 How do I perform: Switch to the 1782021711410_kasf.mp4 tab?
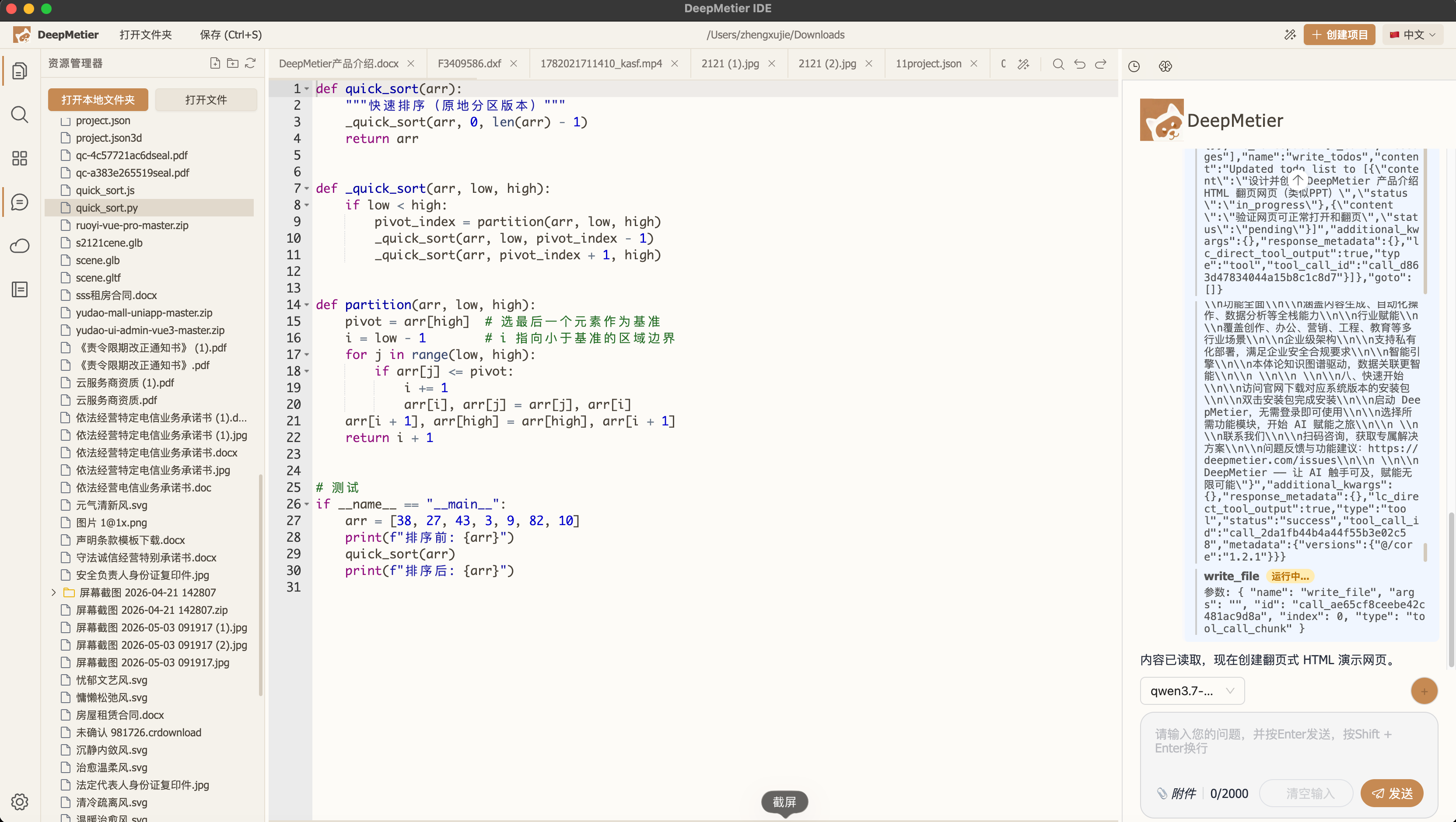point(601,64)
